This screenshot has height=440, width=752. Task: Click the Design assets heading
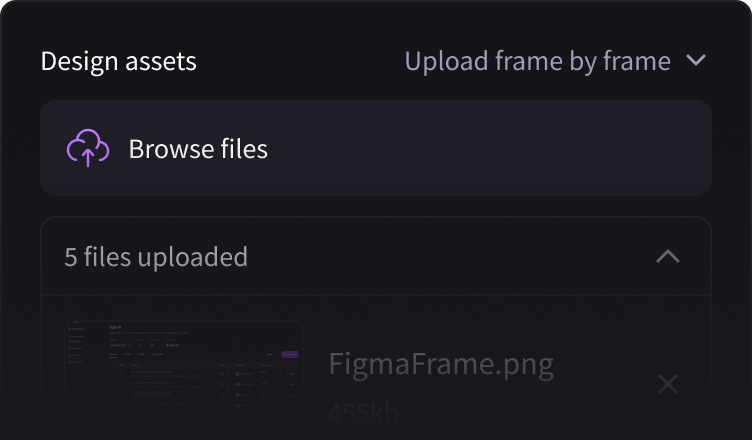point(118,61)
